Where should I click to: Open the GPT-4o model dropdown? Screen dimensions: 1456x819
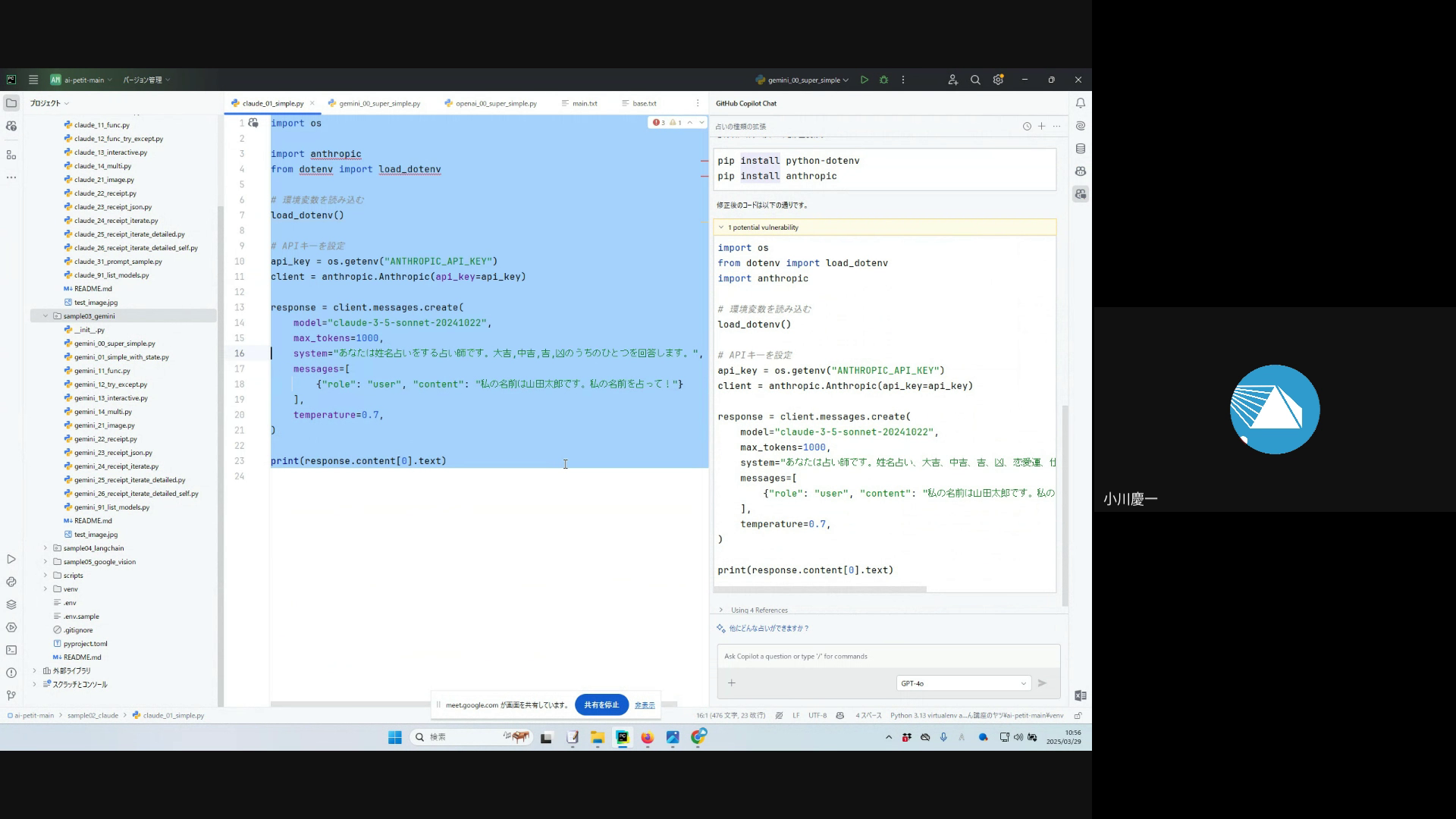(962, 683)
